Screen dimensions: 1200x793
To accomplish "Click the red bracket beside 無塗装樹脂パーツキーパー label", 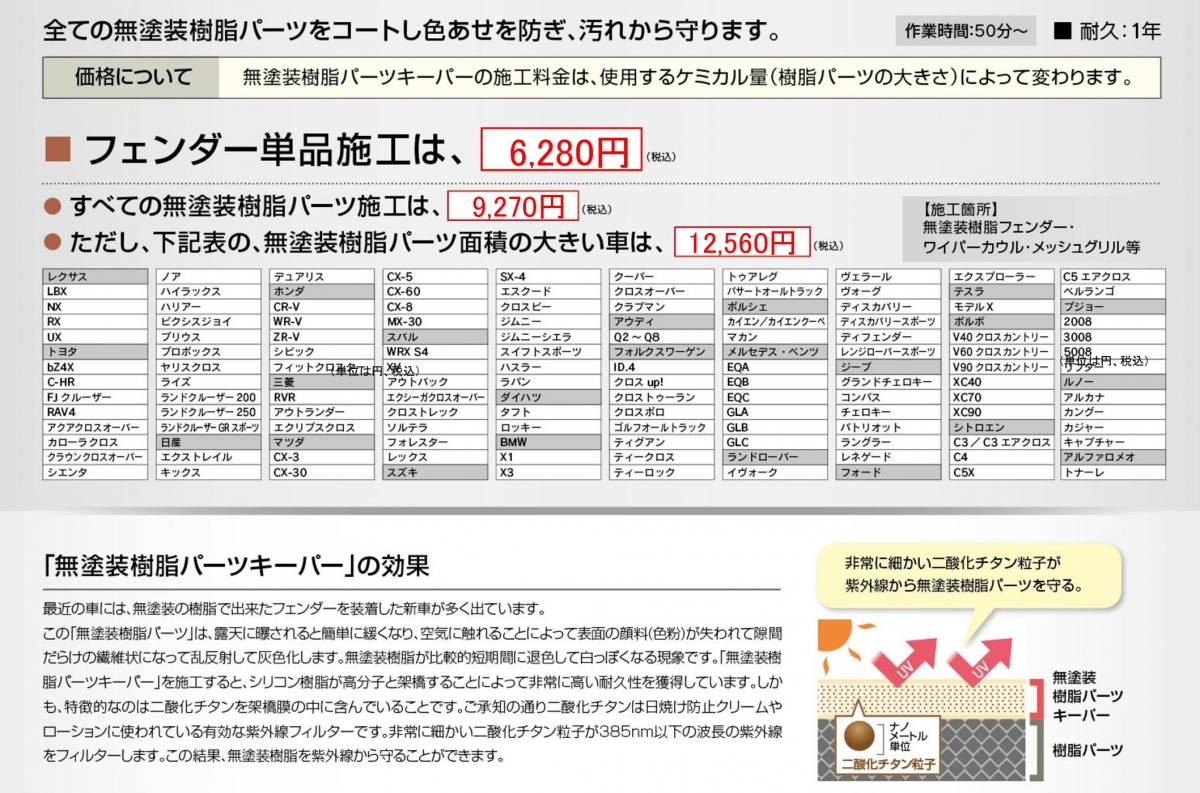I will (x=1038, y=693).
